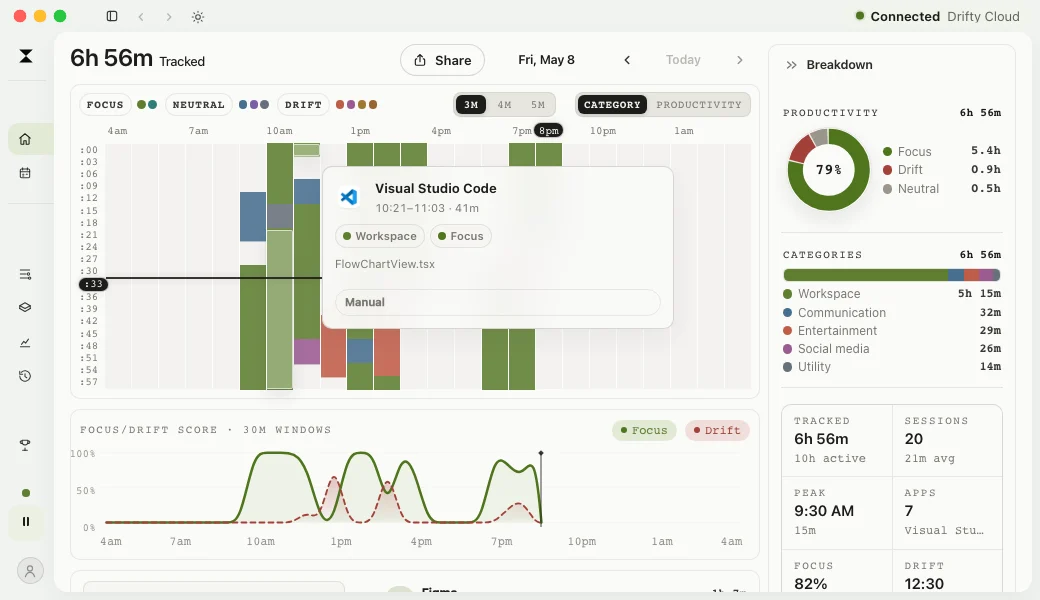This screenshot has height=600, width=1040.
Task: Click the red Drift color dot in breakdown
Action: click(x=887, y=170)
